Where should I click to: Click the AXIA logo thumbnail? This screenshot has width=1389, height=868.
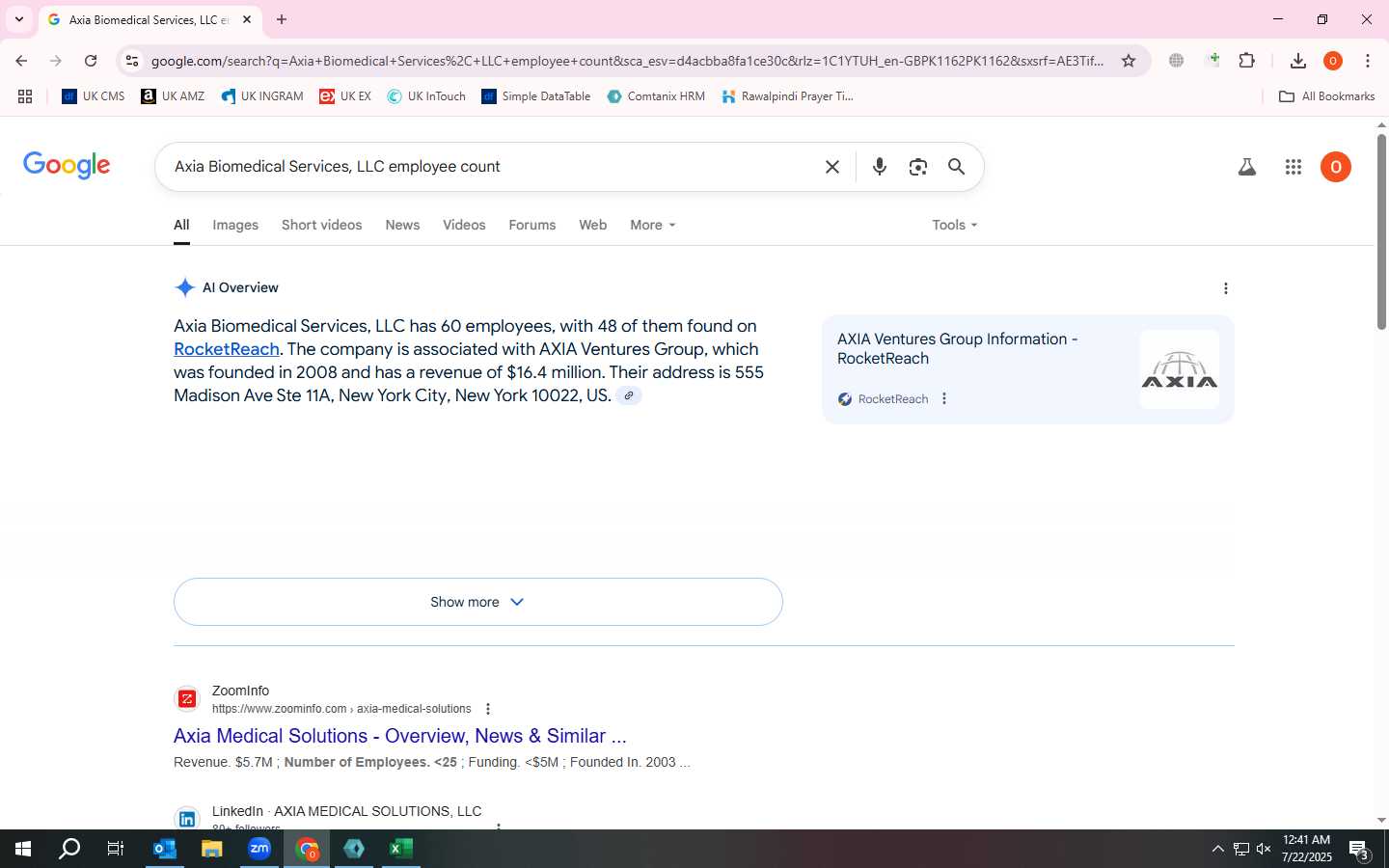[1180, 369]
